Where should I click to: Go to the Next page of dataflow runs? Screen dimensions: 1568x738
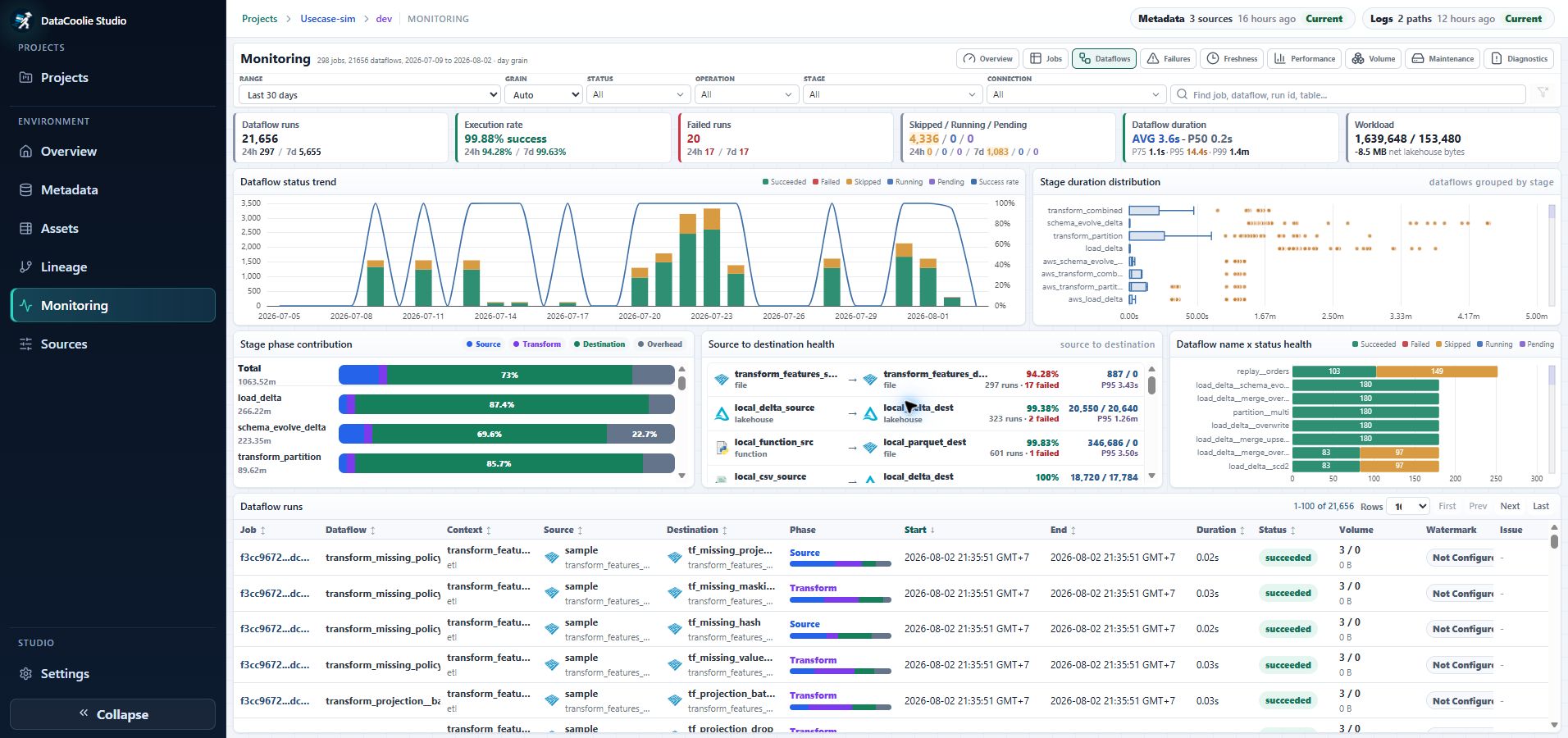click(1510, 506)
